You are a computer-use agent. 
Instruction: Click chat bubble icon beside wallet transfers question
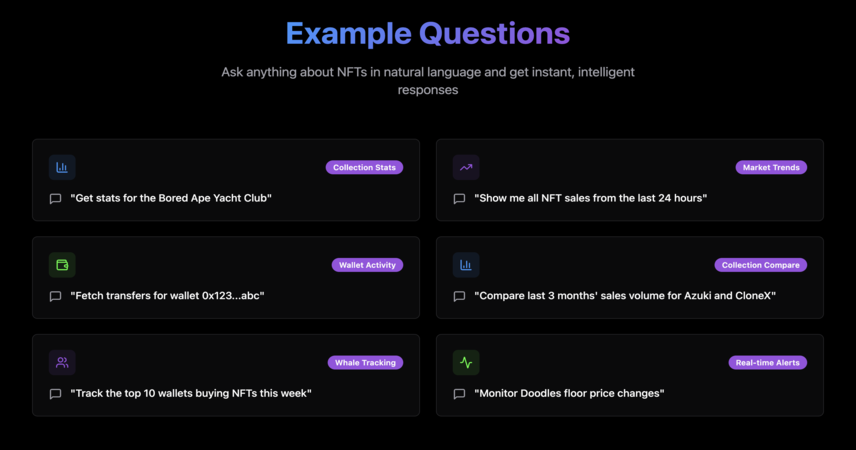click(55, 297)
